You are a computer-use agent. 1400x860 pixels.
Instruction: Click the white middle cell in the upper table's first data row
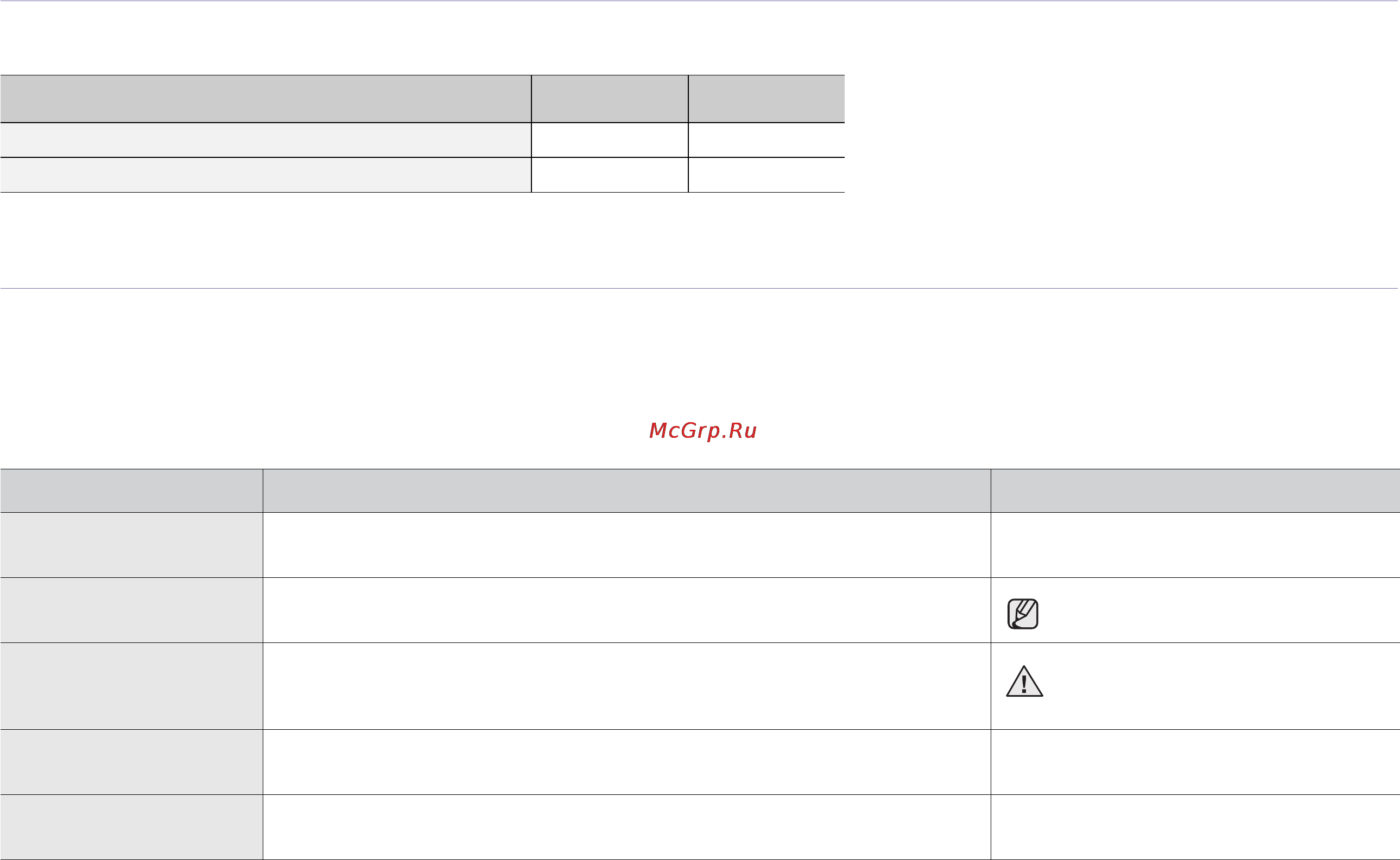click(610, 140)
